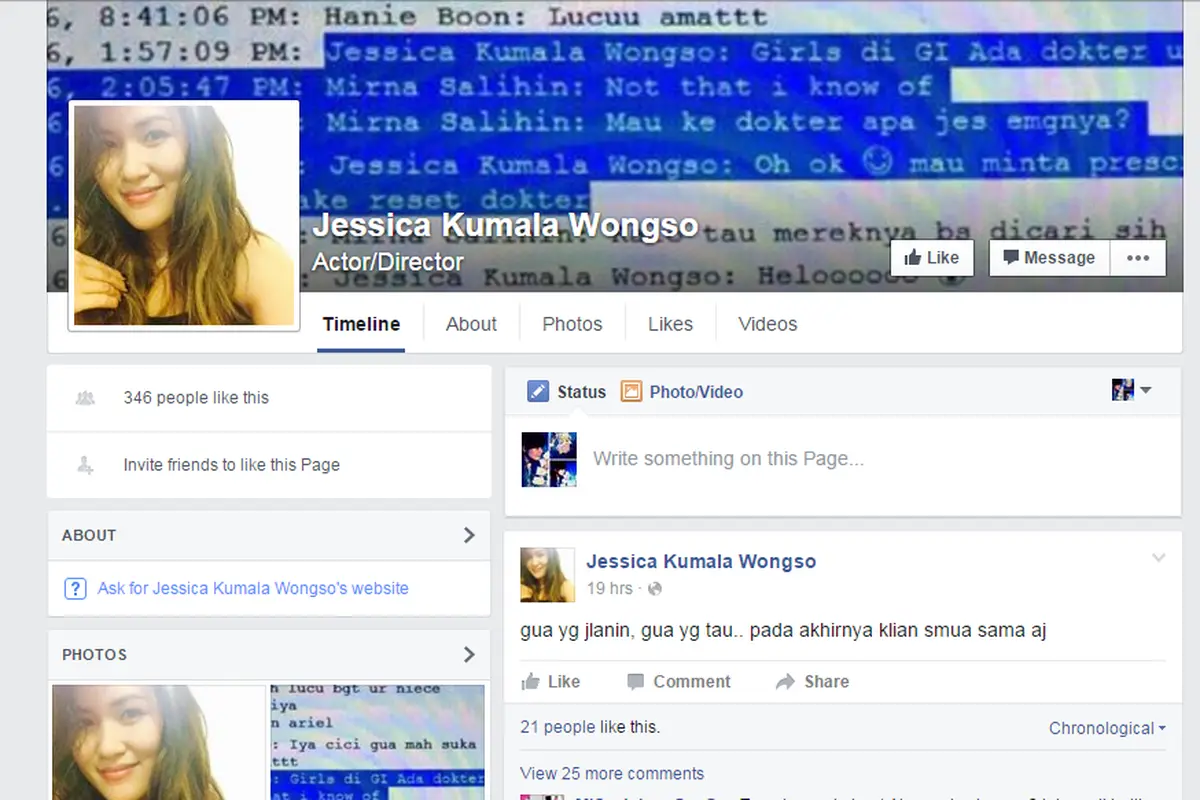This screenshot has width=1200, height=800.
Task: Open the Videos tab
Action: coord(768,324)
